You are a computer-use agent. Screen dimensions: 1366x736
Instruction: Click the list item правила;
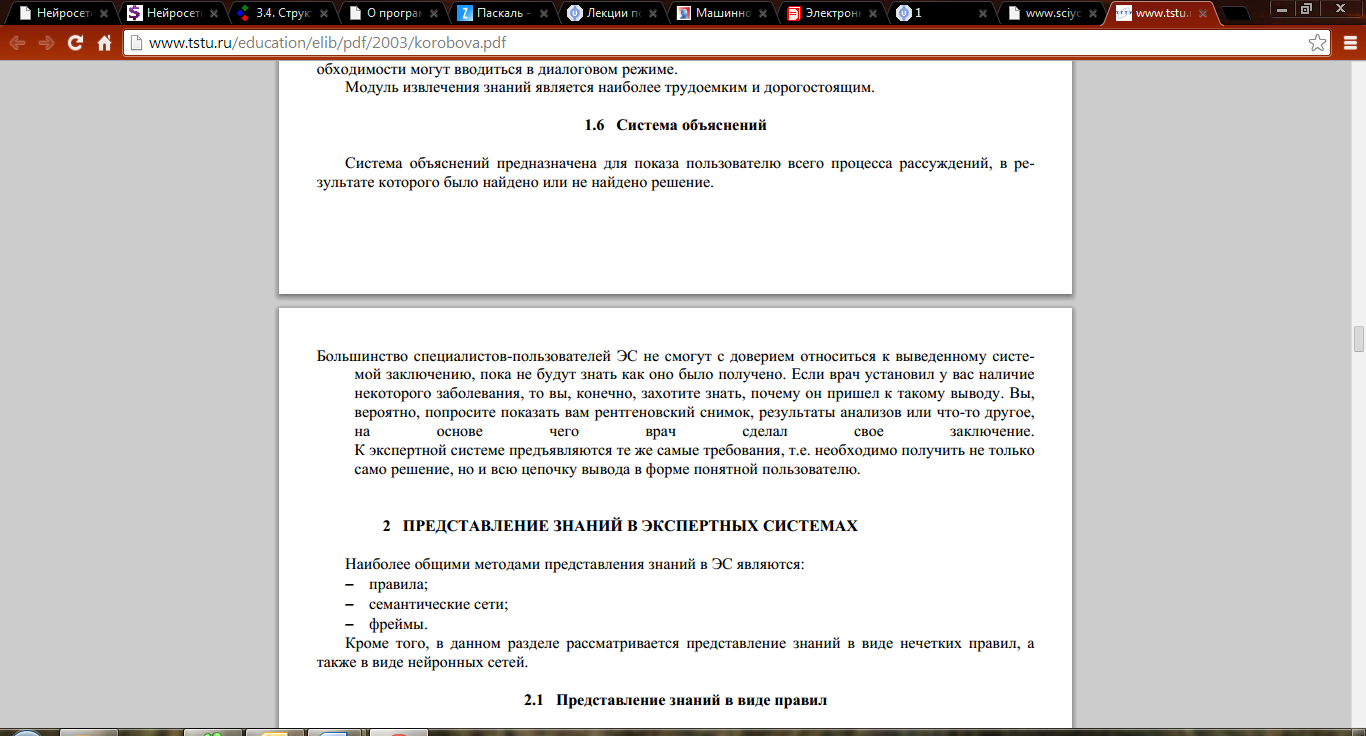tap(398, 585)
